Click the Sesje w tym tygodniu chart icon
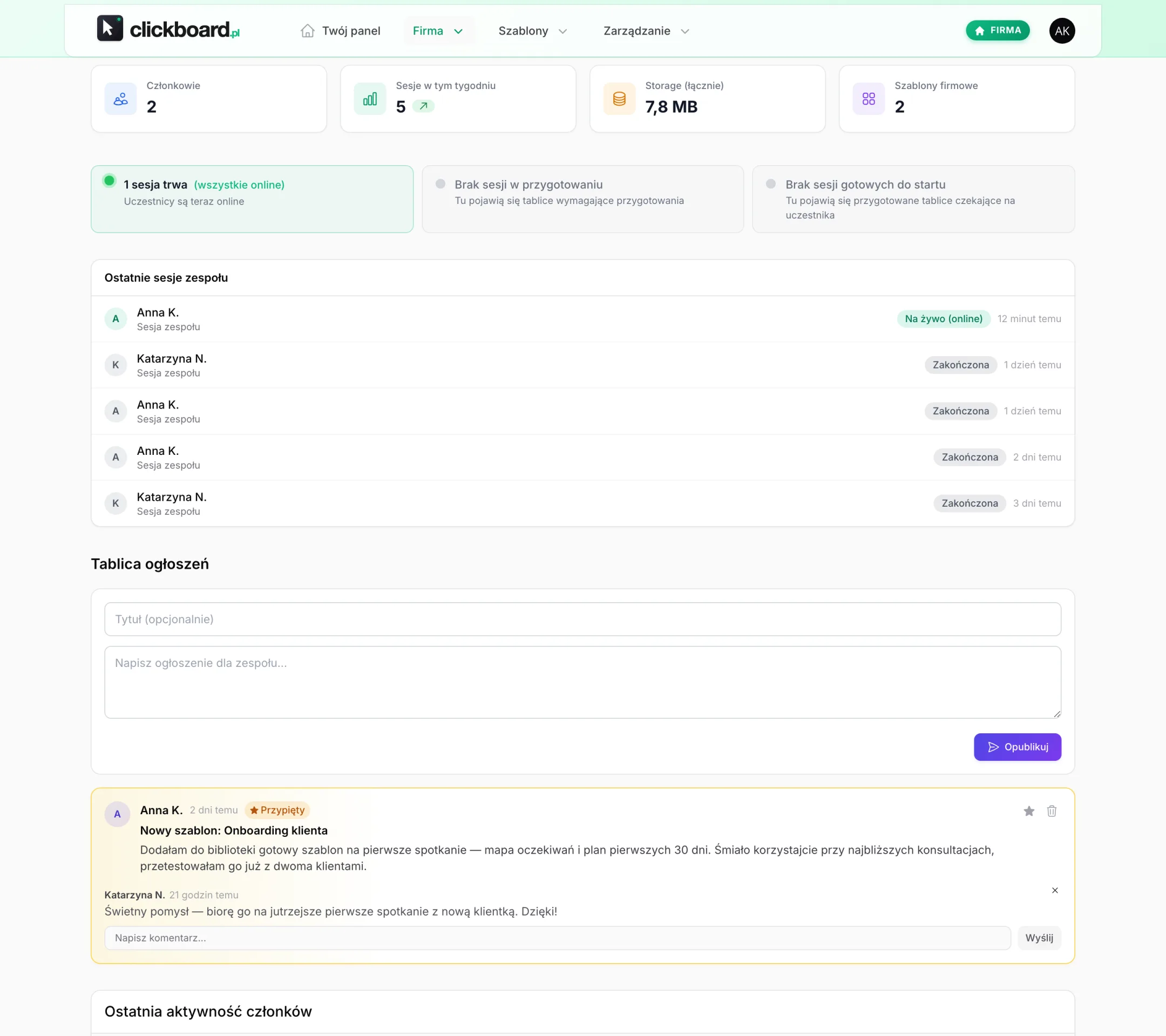 click(x=370, y=99)
